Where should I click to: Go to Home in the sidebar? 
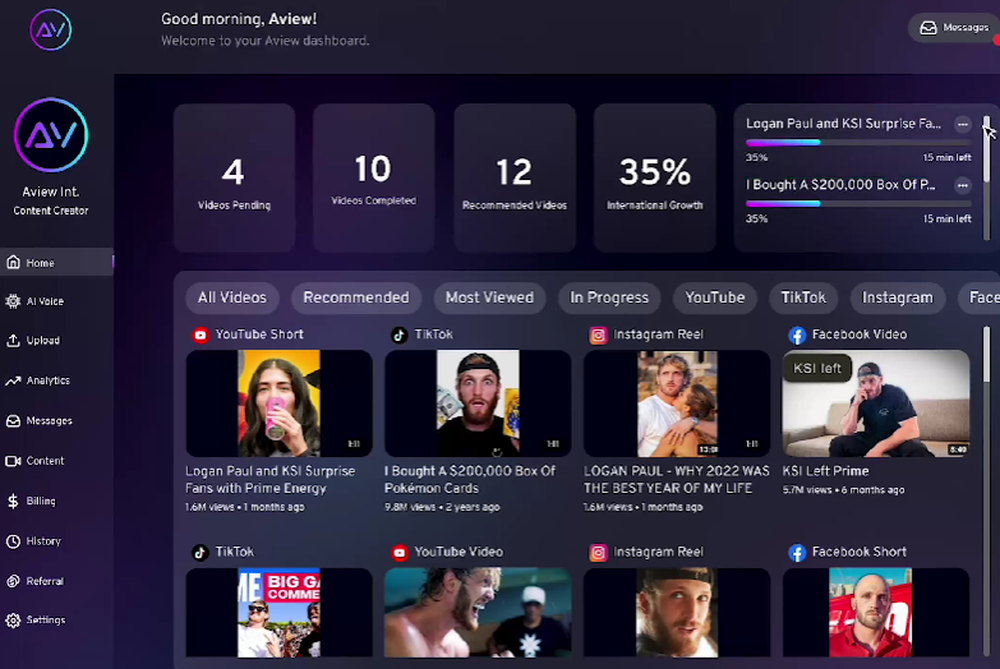pos(57,262)
